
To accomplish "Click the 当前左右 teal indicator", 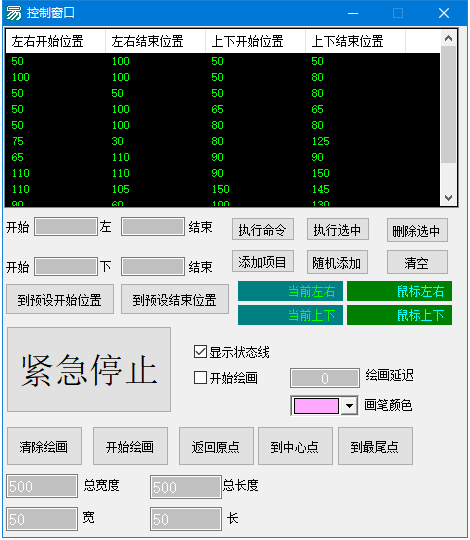I will point(290,291).
